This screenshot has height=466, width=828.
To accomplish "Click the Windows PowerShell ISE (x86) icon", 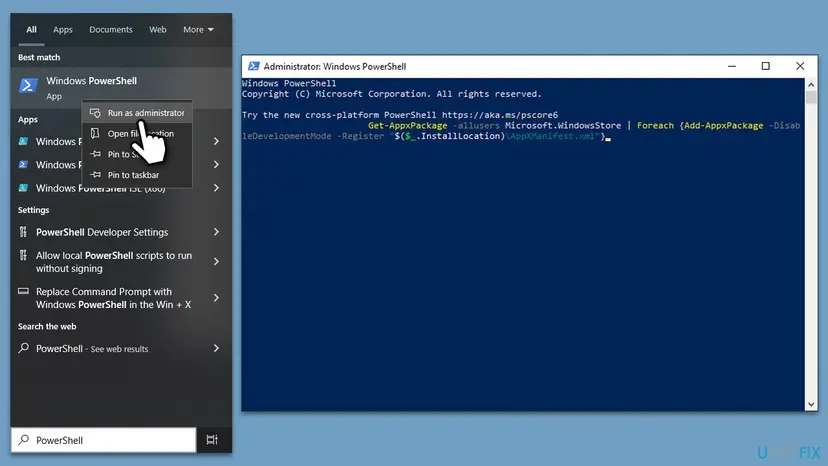I will click(23, 188).
